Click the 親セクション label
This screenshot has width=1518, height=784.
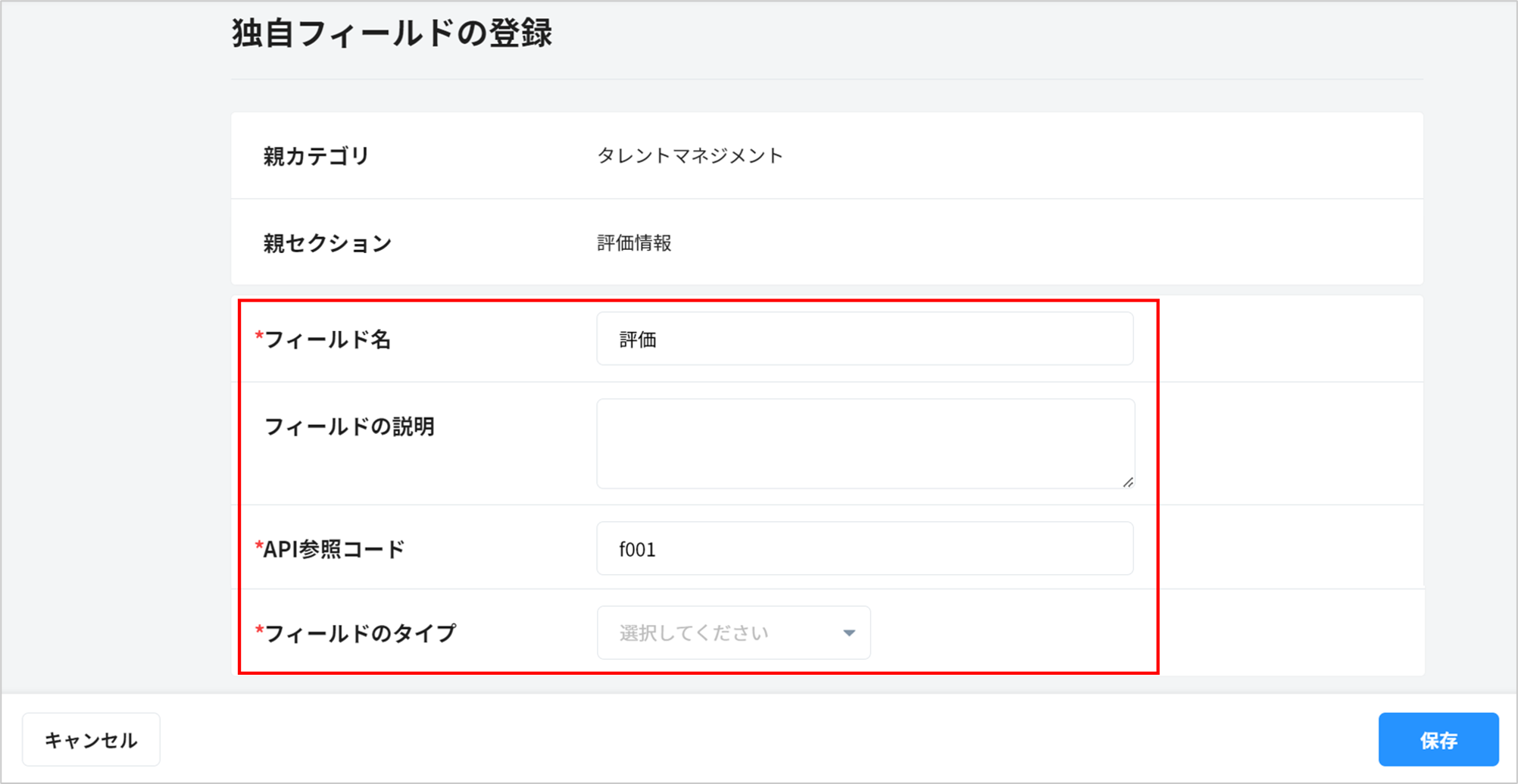pyautogui.click(x=327, y=243)
